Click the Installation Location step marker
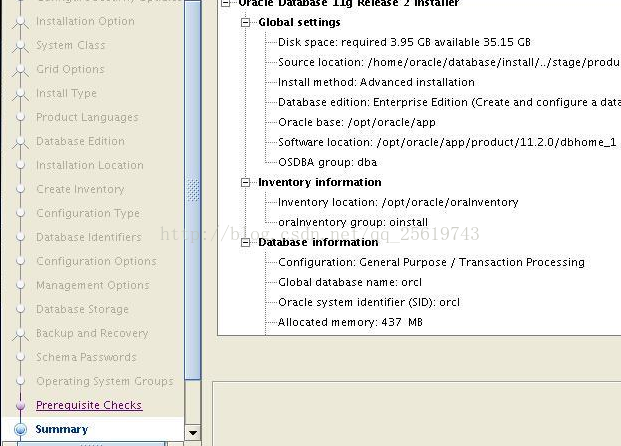The height and width of the screenshot is (446, 621). tap(20, 165)
